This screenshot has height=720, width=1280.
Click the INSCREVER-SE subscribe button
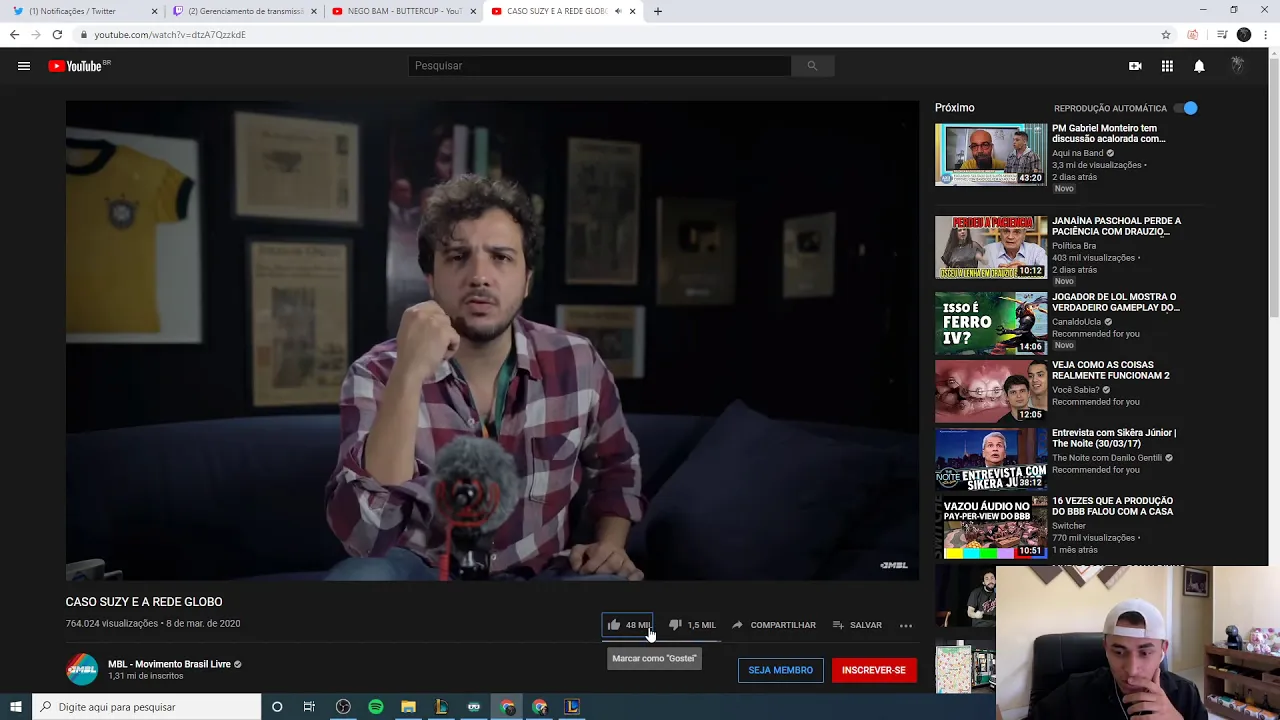coord(874,670)
